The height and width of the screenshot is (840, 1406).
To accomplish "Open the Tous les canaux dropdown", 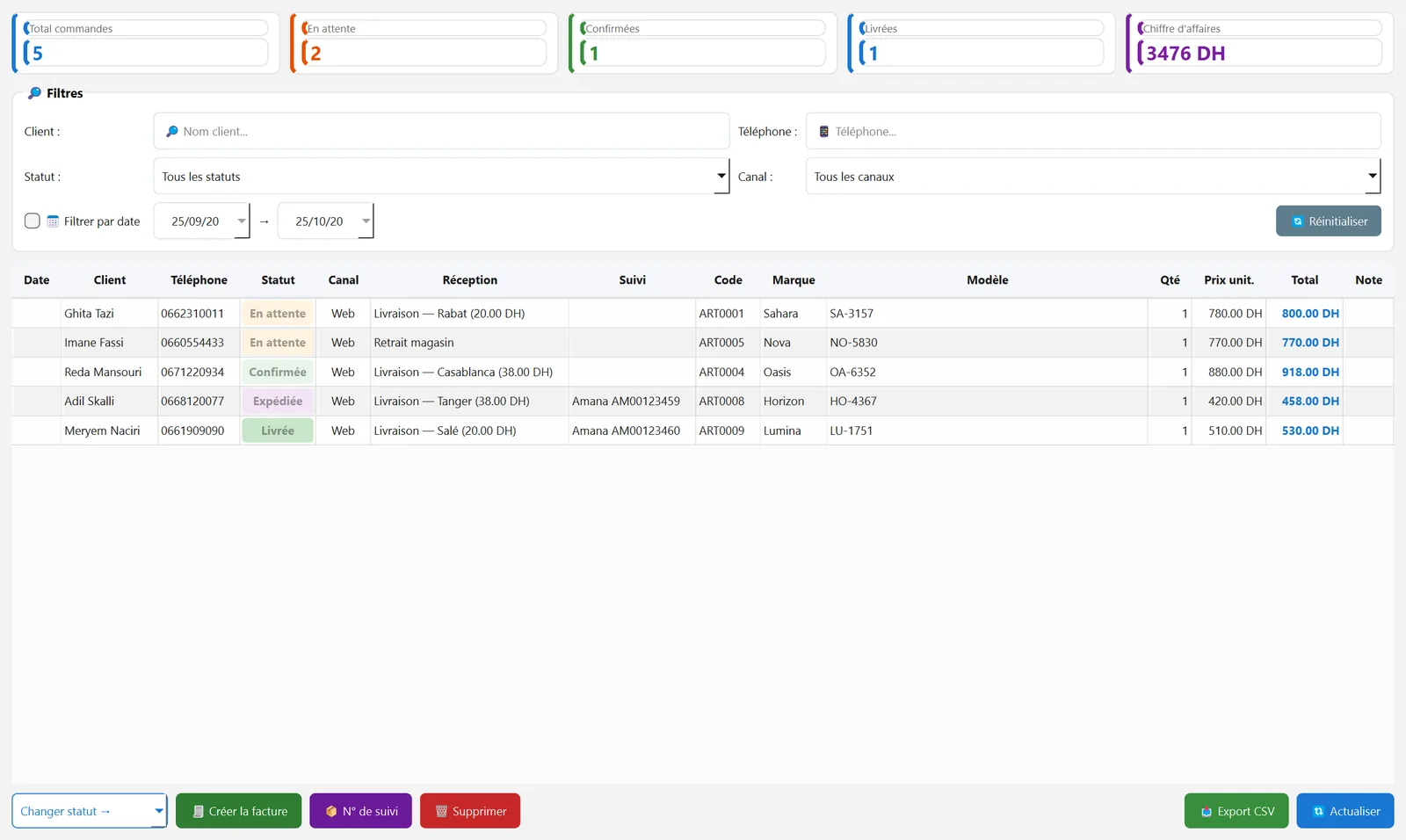I will (1093, 177).
